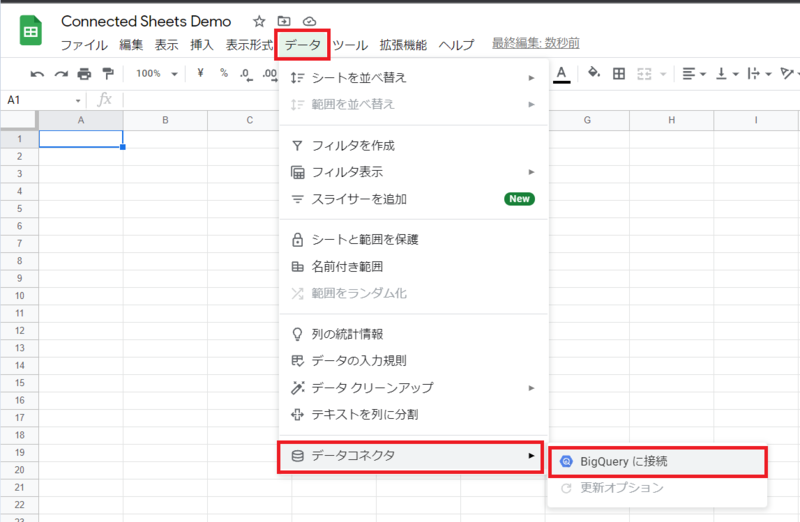Select column H header
Screen dimensions: 800x522
click(x=671, y=120)
